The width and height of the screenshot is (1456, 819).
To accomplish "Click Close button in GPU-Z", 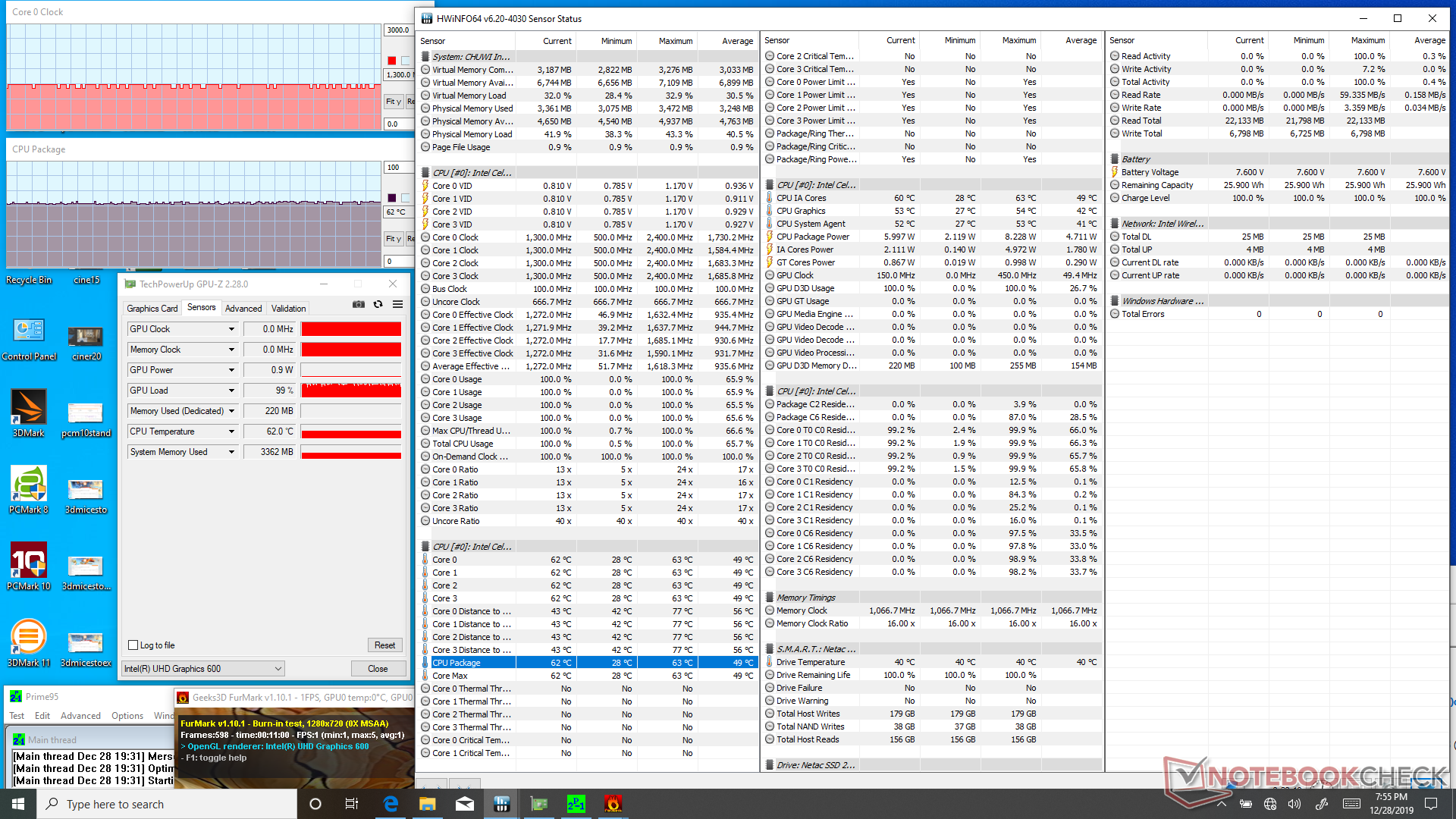I will 378,669.
